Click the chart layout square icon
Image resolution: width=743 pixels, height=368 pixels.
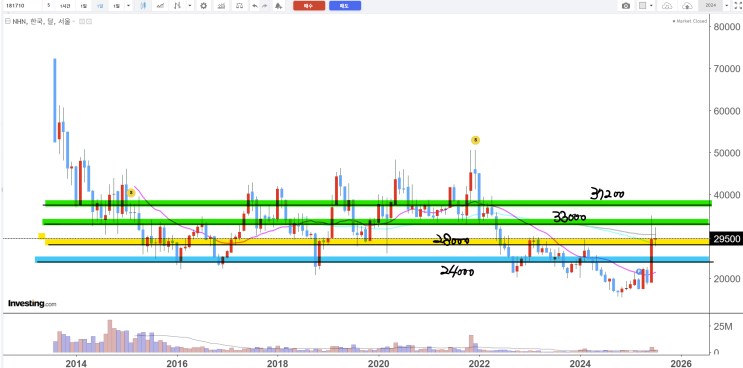(x=643, y=6)
